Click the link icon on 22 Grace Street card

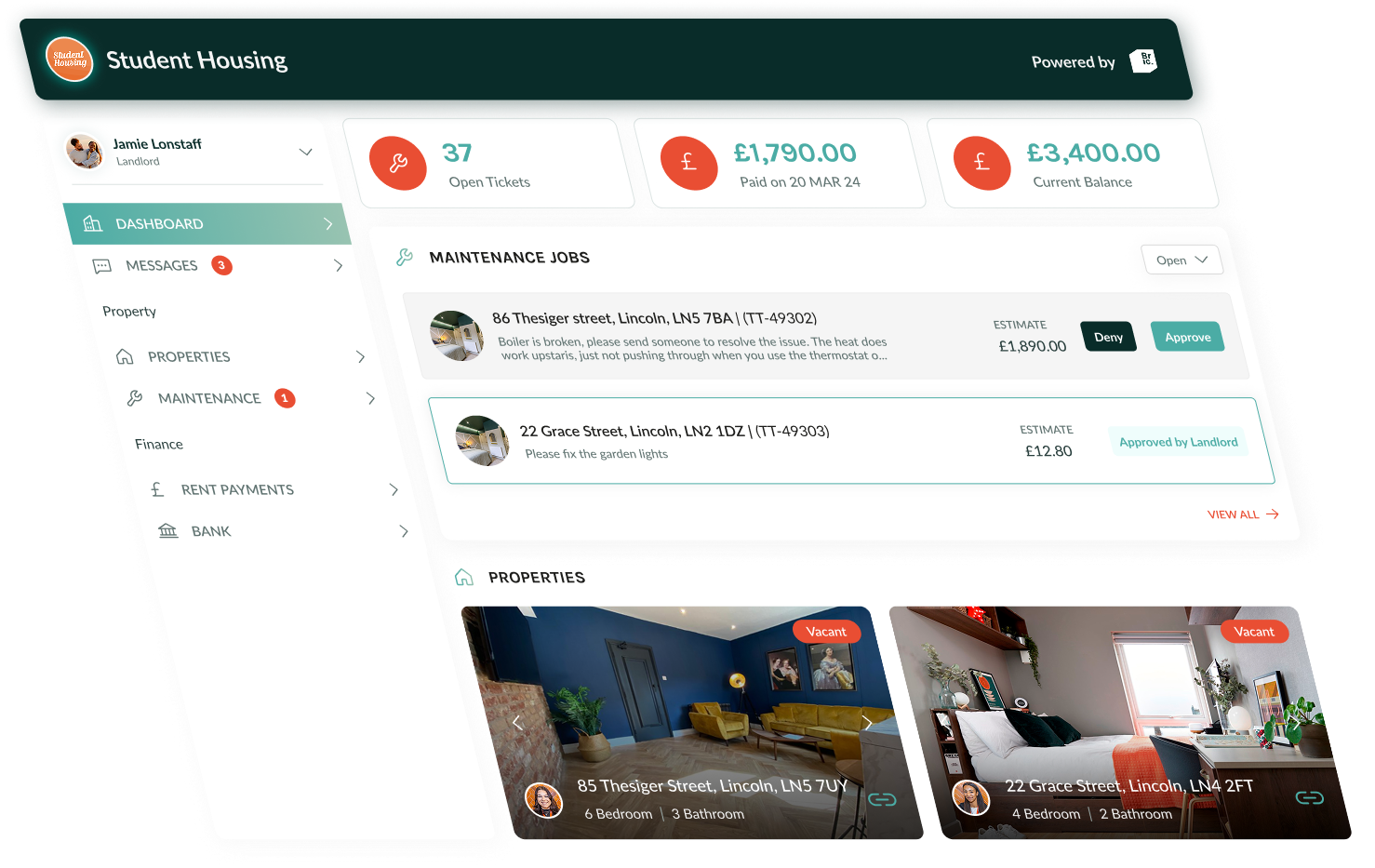coord(1310,798)
